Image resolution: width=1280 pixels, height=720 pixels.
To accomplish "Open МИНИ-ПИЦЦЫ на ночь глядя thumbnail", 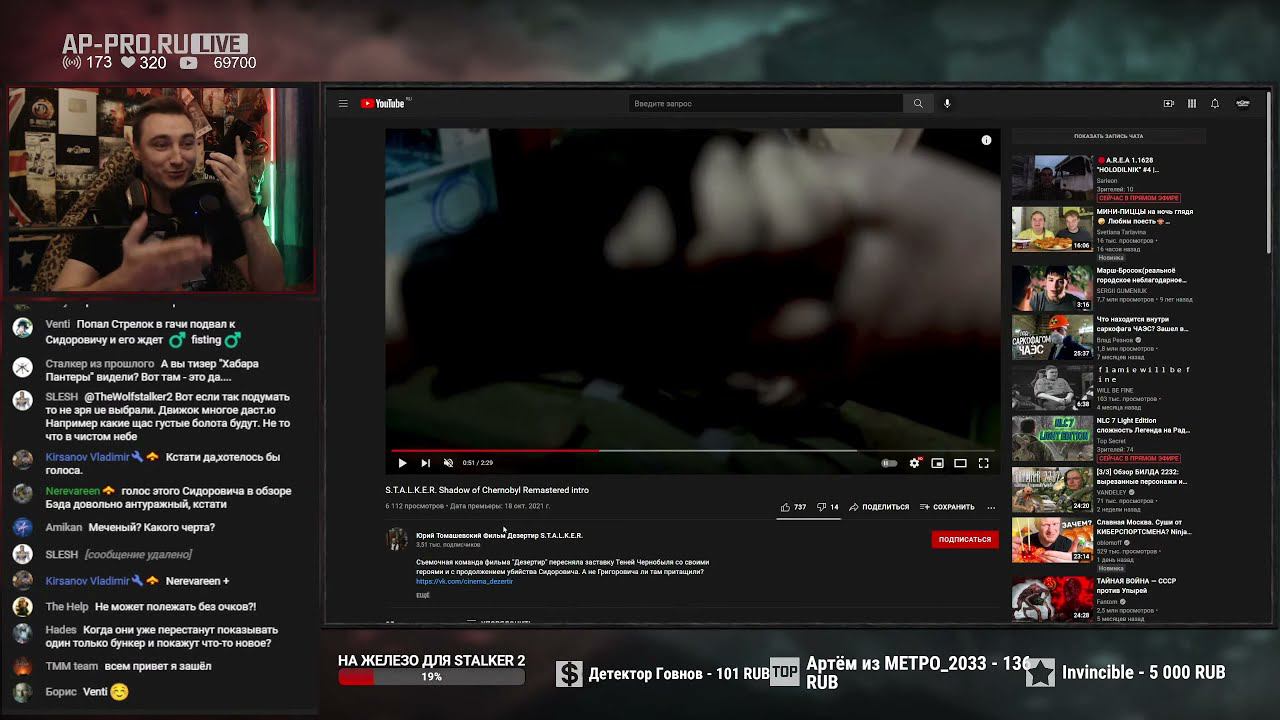I will (1052, 229).
